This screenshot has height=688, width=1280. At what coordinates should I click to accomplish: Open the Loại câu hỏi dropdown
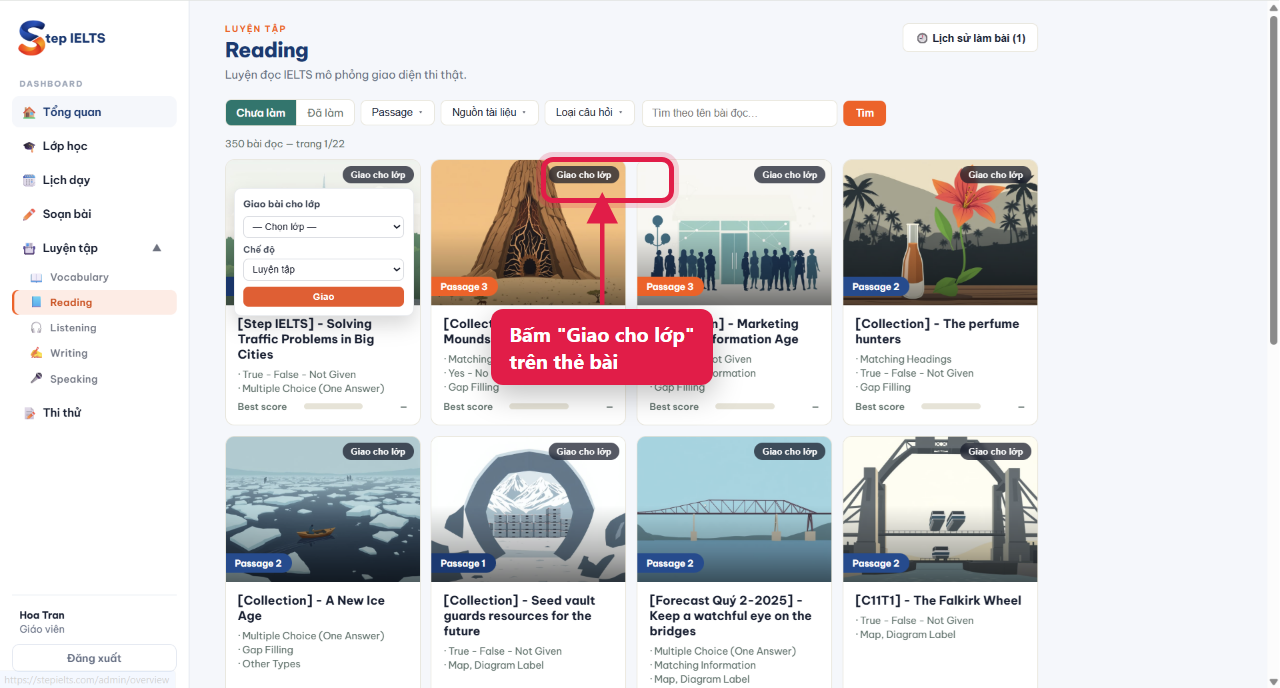[x=590, y=113]
